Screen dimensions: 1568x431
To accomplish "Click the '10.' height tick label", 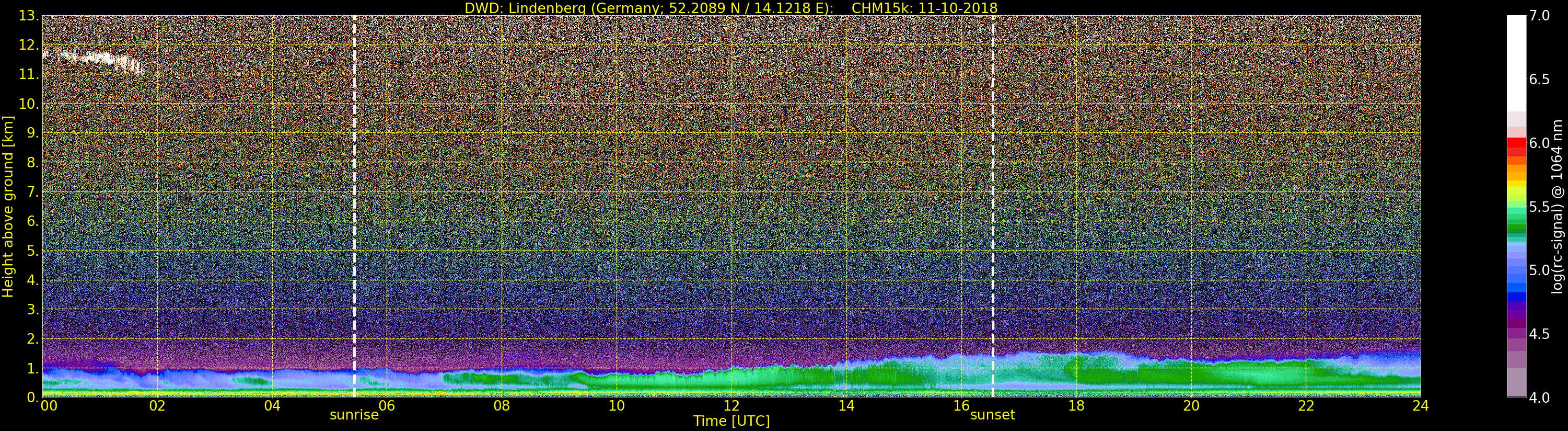I will pyautogui.click(x=29, y=104).
